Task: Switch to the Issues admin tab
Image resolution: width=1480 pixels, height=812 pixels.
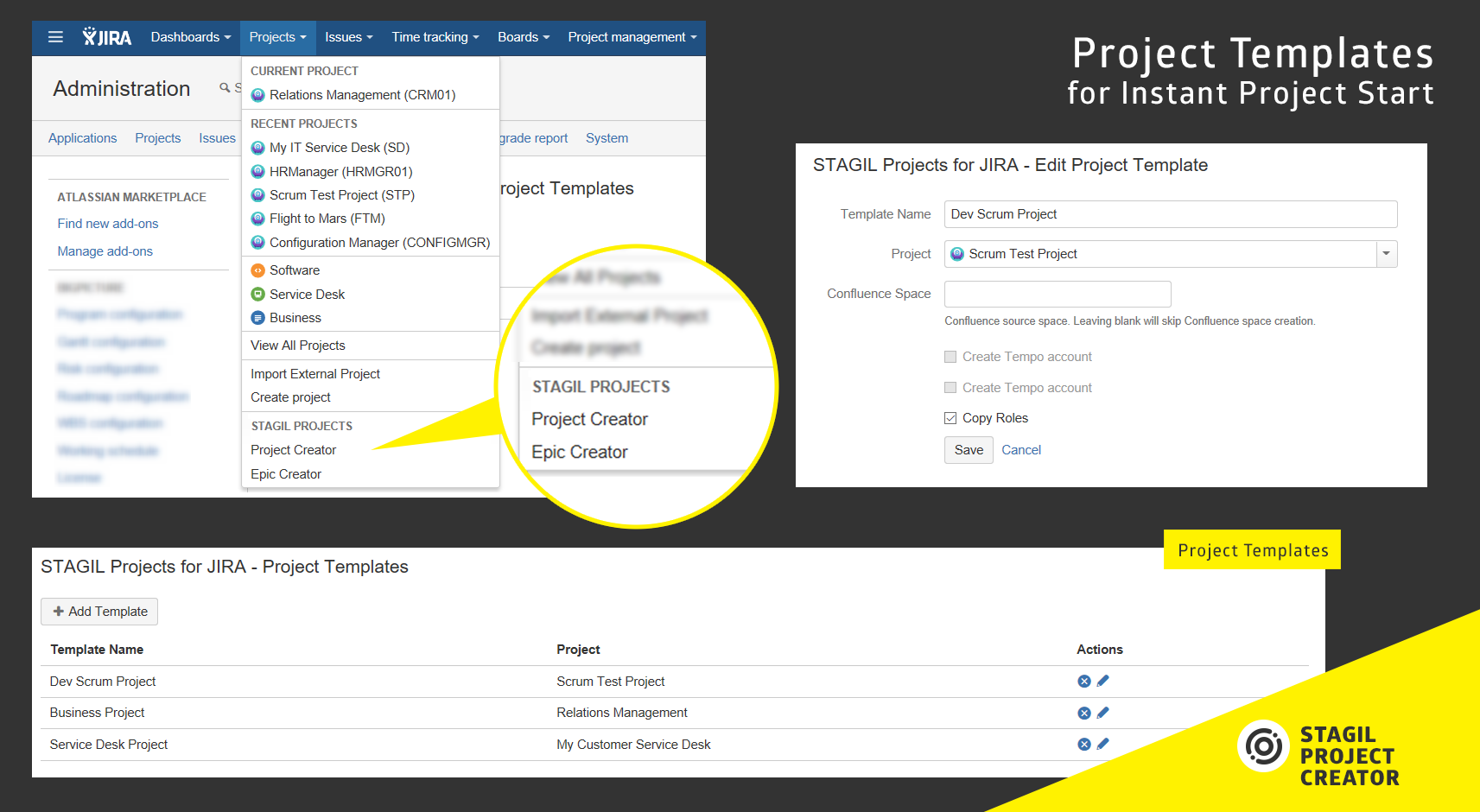Action: tap(217, 138)
